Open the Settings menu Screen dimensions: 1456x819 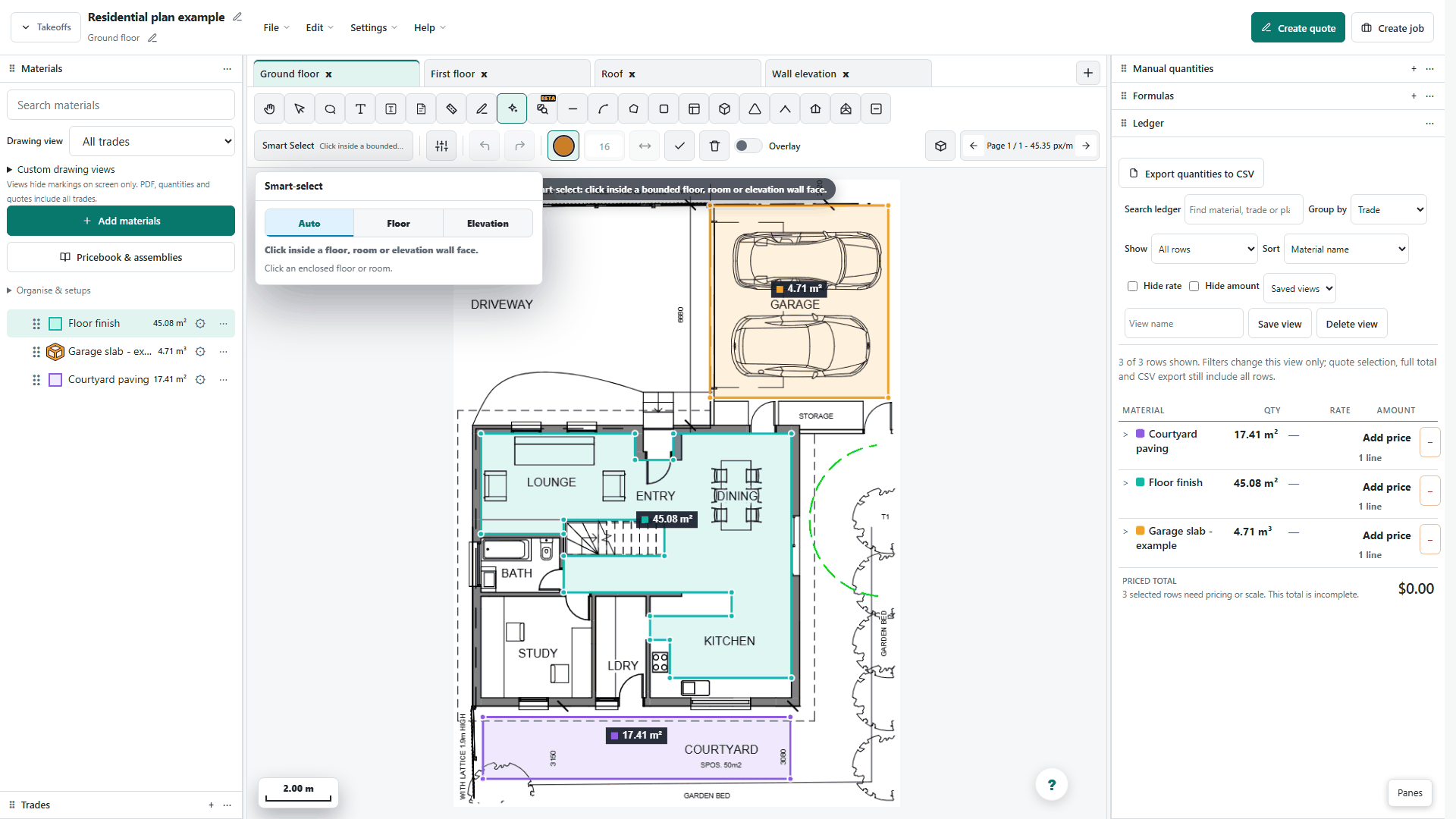pos(373,28)
